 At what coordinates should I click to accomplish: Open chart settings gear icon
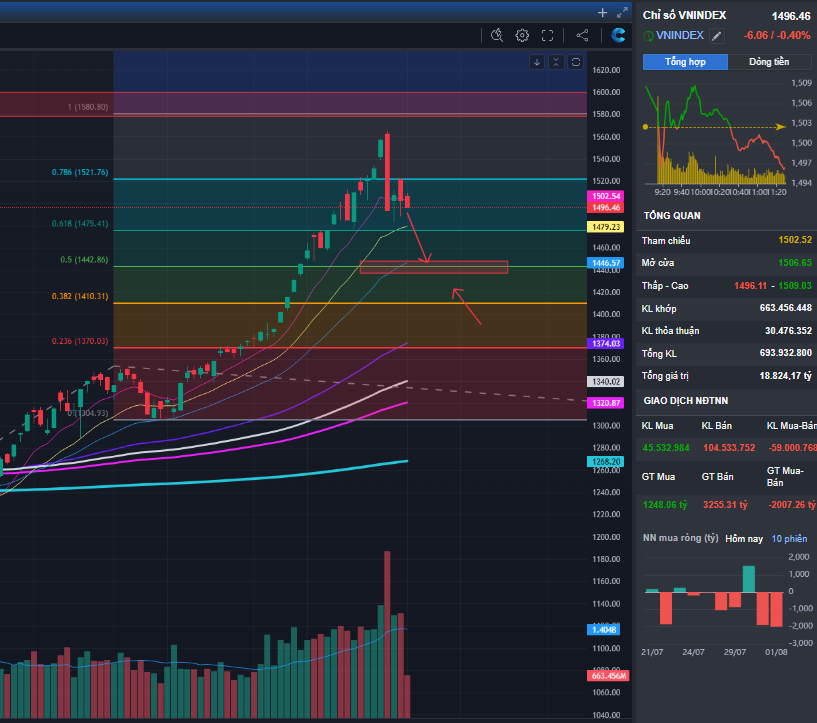[522, 35]
